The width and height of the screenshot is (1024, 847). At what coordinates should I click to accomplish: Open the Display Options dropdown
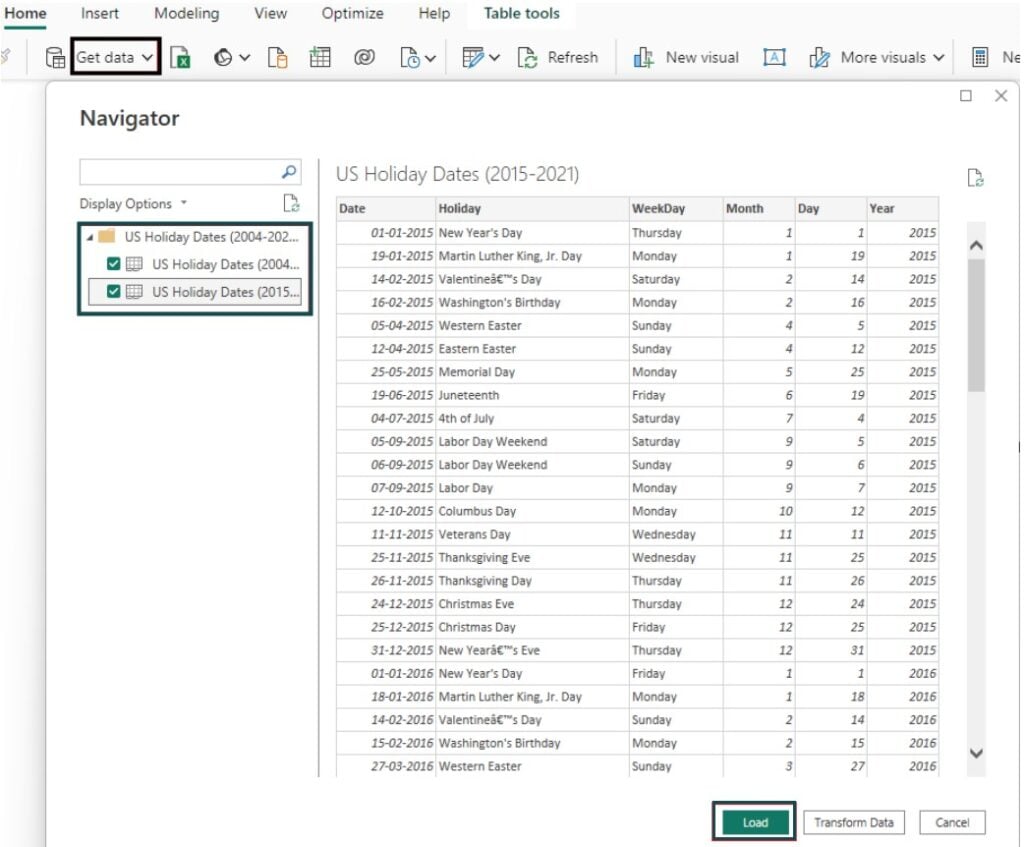coord(133,204)
